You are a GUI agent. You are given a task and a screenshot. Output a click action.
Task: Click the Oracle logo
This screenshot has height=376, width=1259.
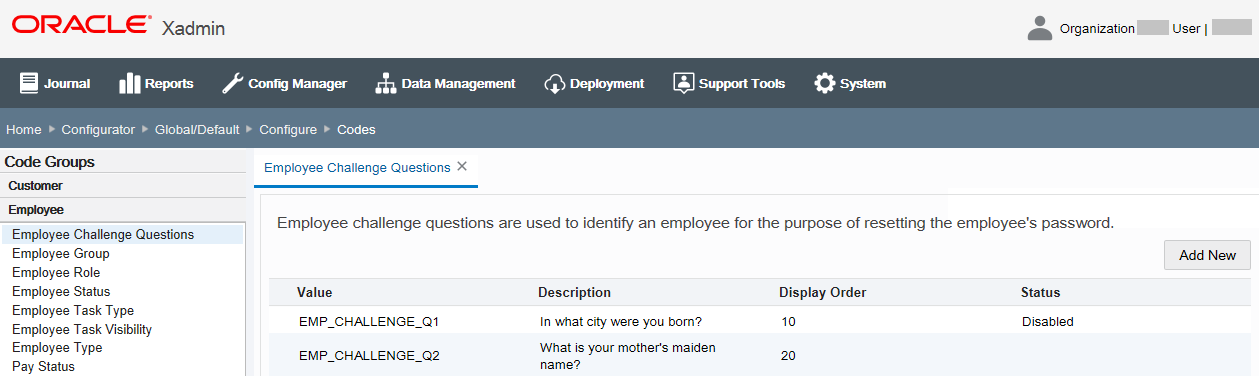83,24
